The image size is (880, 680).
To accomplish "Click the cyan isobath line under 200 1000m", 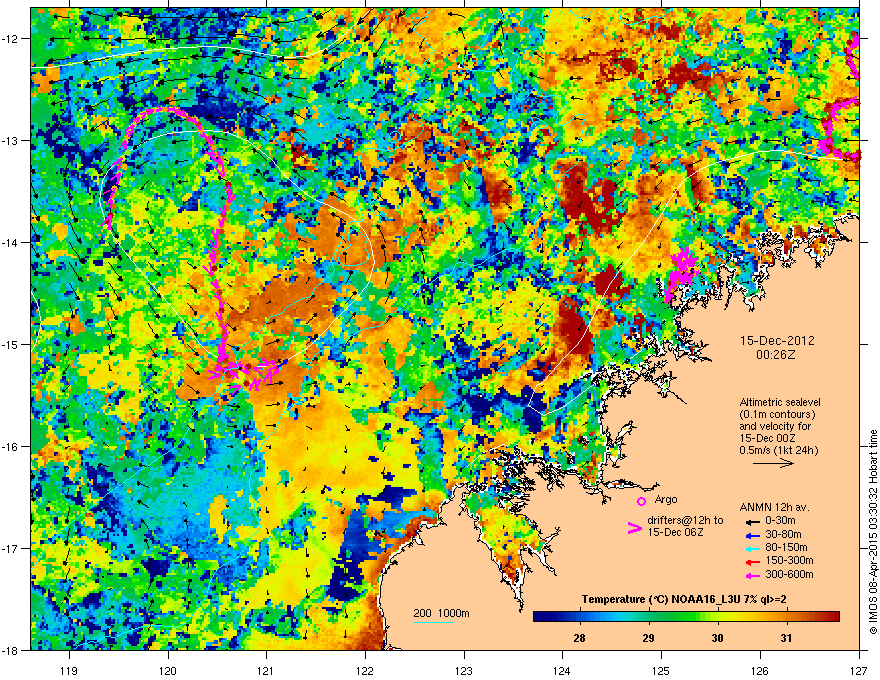I will click(434, 622).
